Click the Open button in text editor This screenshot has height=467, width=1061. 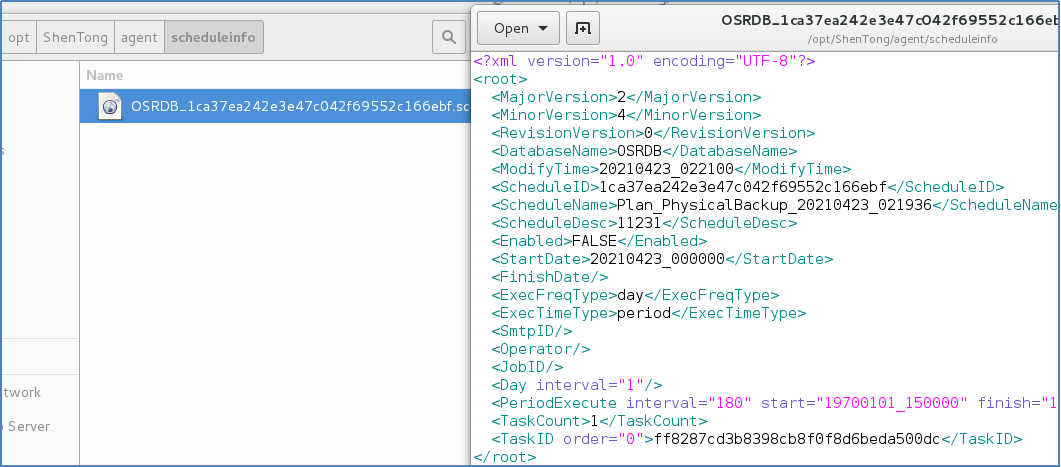pyautogui.click(x=511, y=28)
